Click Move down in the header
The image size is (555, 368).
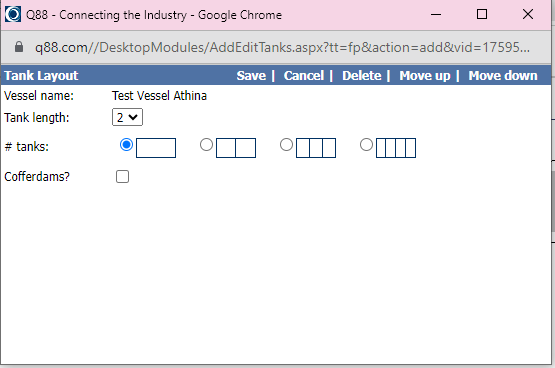[x=503, y=75]
